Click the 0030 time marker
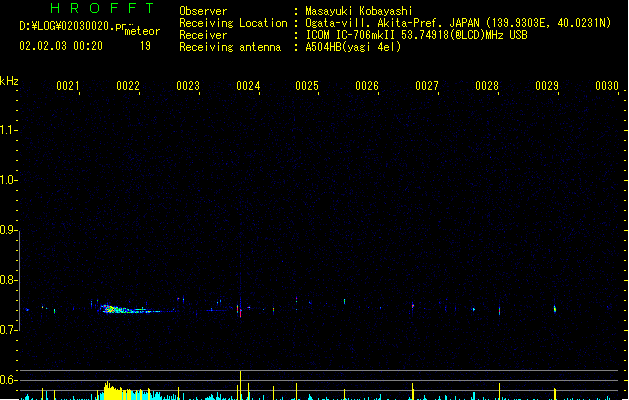629x400 pixels. (607, 86)
